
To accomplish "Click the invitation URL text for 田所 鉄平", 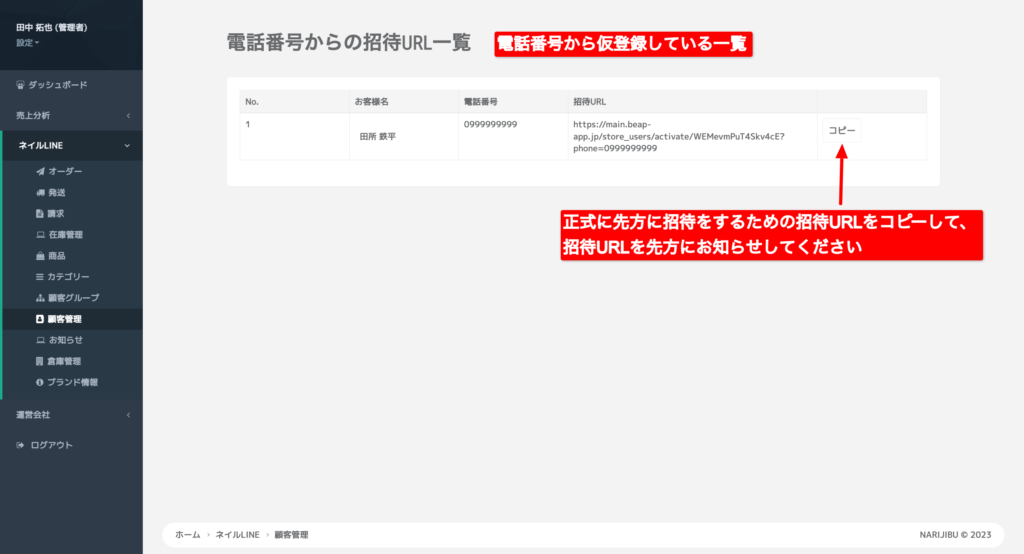I will (x=678, y=136).
